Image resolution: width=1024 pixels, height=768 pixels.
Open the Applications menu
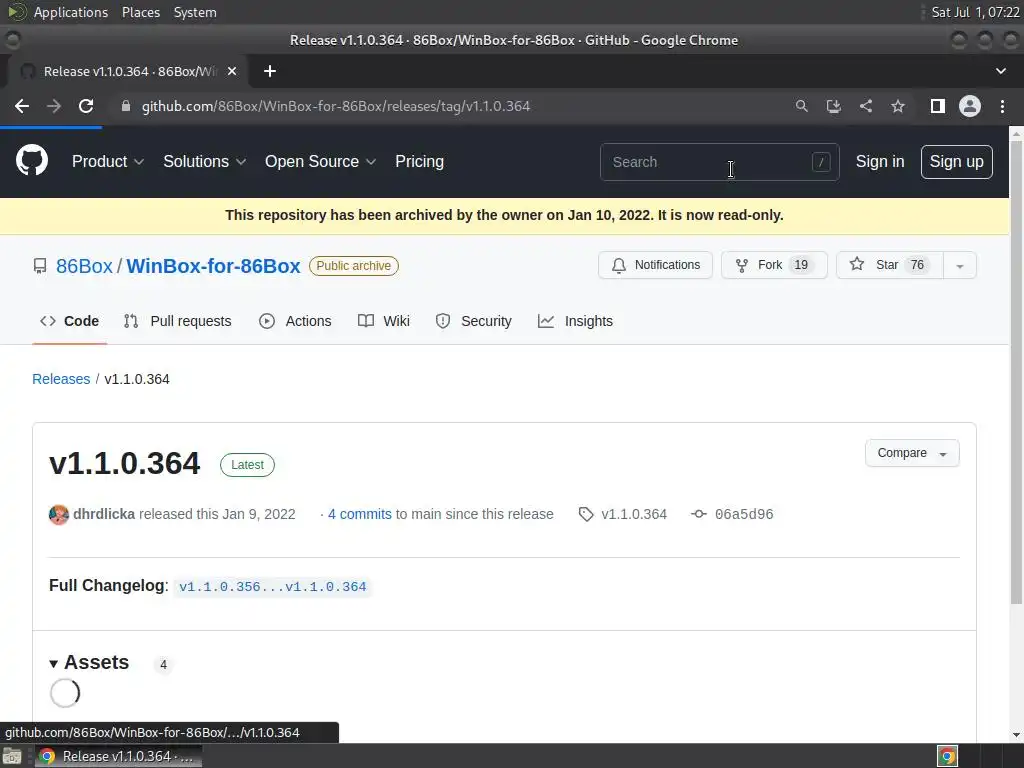coord(71,12)
